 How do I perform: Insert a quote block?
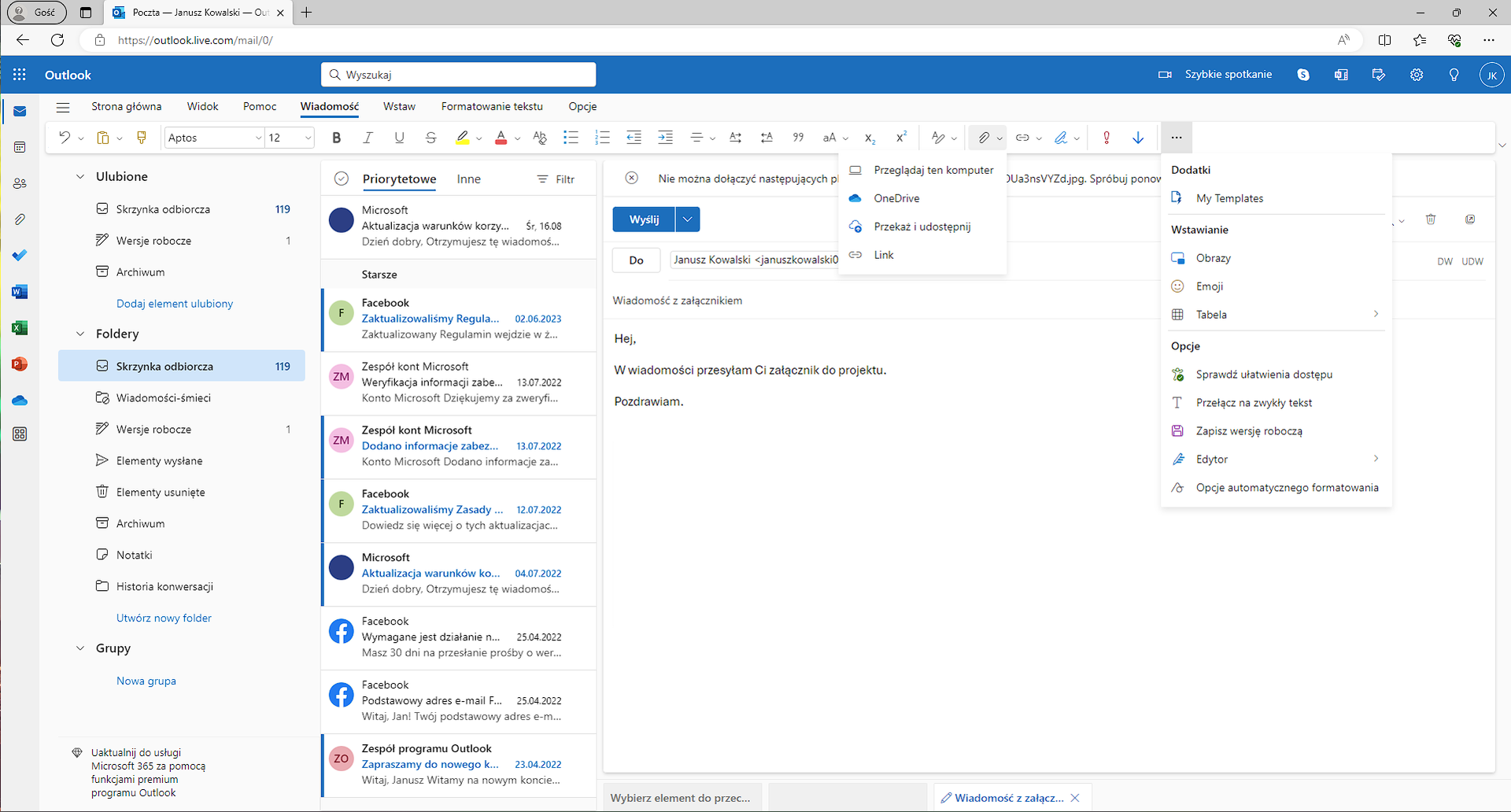[x=798, y=138]
